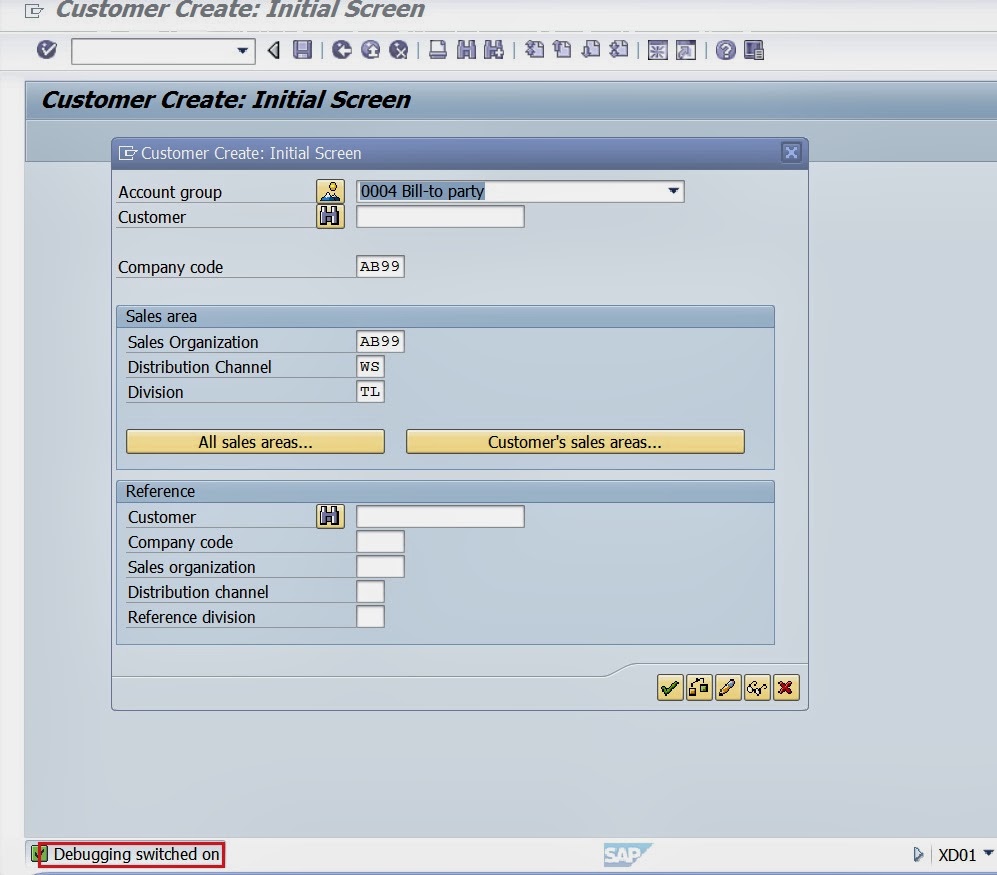
Task: Open the Help question mark icon
Action: click(x=725, y=50)
